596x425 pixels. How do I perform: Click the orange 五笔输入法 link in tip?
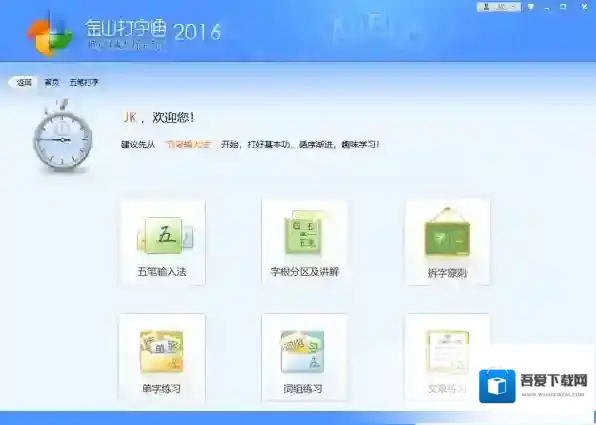pyautogui.click(x=188, y=144)
